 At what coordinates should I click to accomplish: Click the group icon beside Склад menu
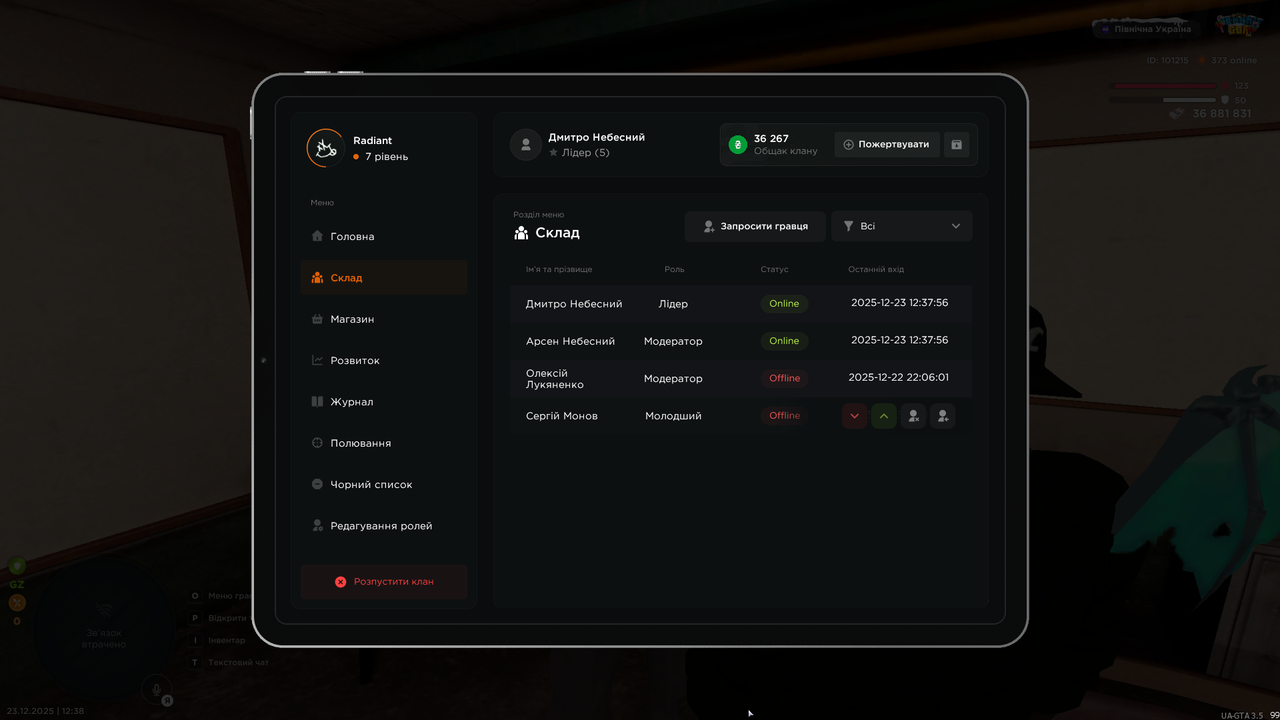pos(318,278)
